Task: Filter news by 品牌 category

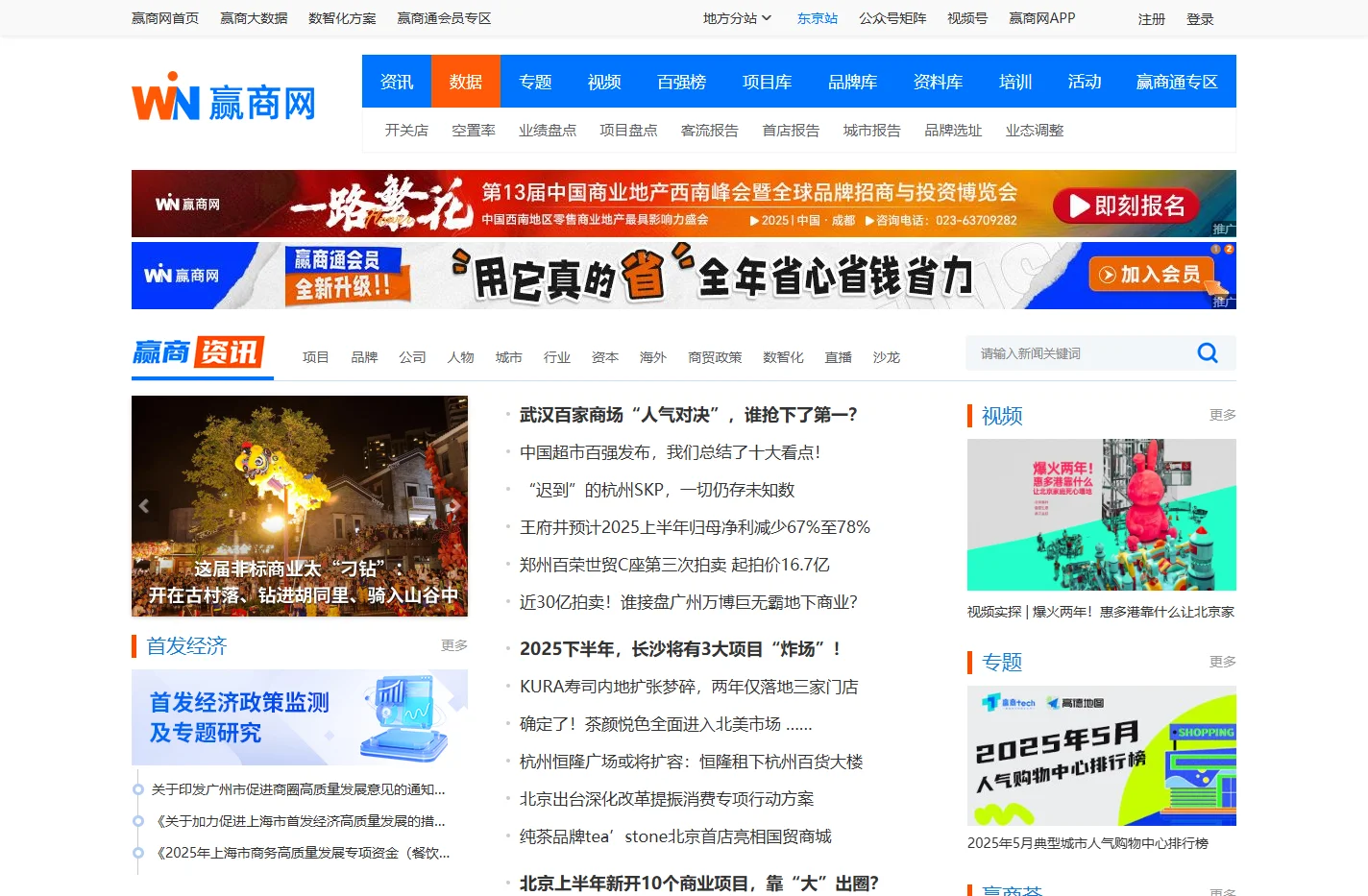Action: click(x=364, y=357)
